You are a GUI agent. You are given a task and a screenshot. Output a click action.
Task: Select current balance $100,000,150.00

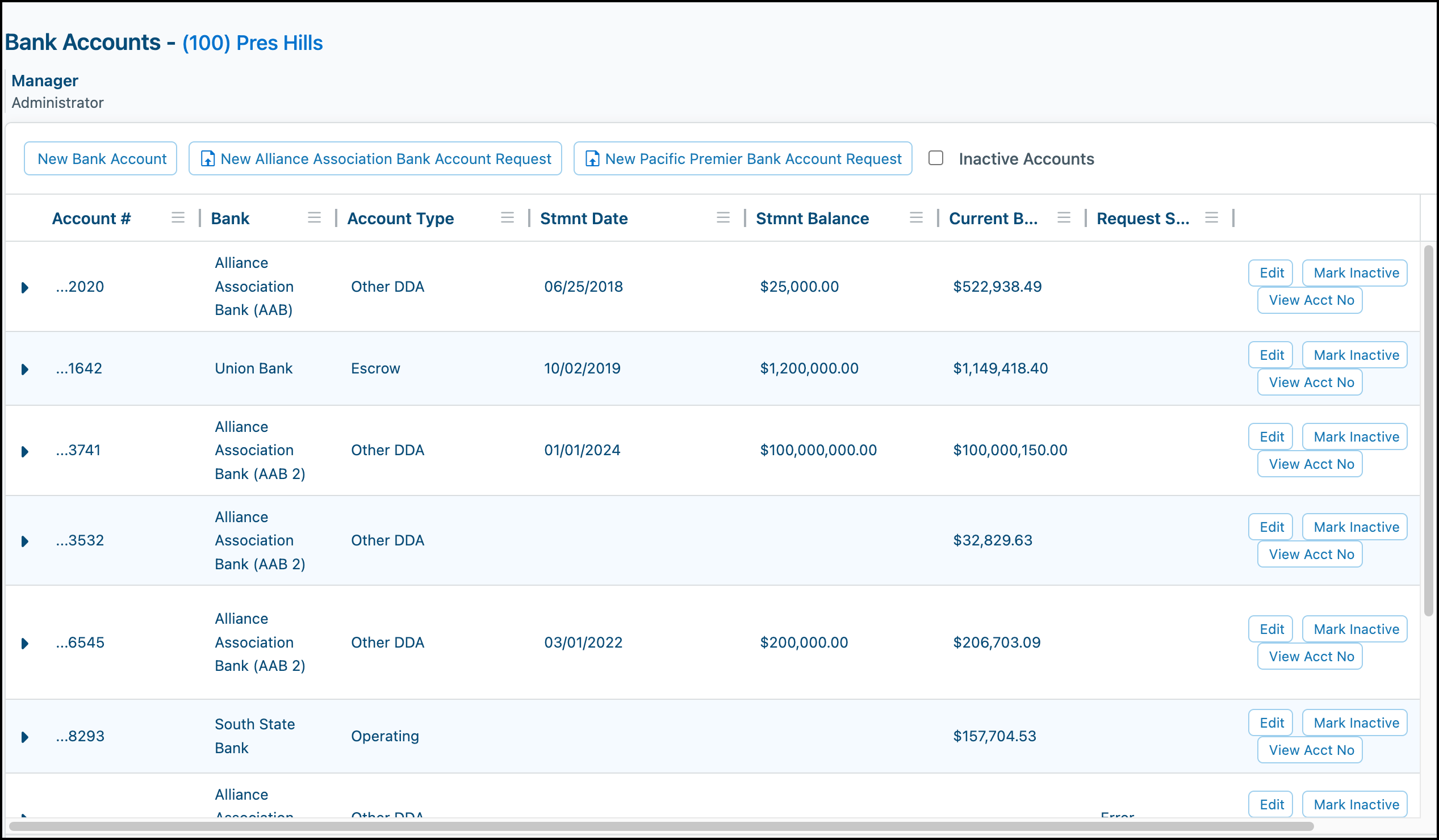(1010, 450)
